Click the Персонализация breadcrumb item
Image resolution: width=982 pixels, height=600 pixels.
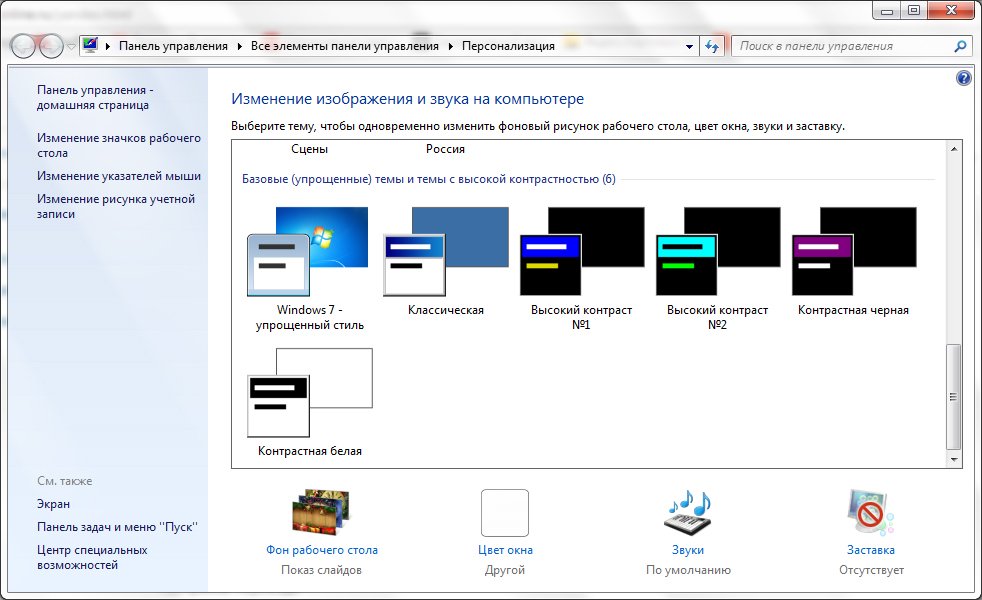click(x=508, y=46)
